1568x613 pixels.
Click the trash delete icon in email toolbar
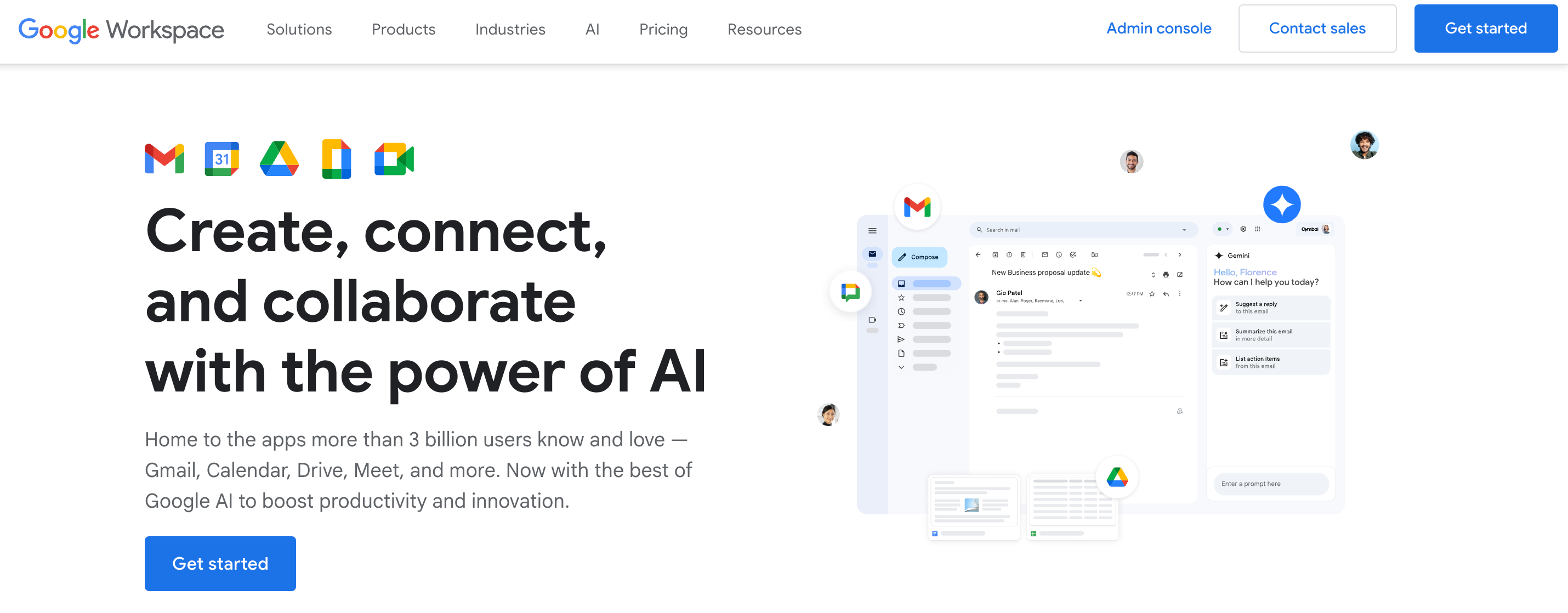1023,254
